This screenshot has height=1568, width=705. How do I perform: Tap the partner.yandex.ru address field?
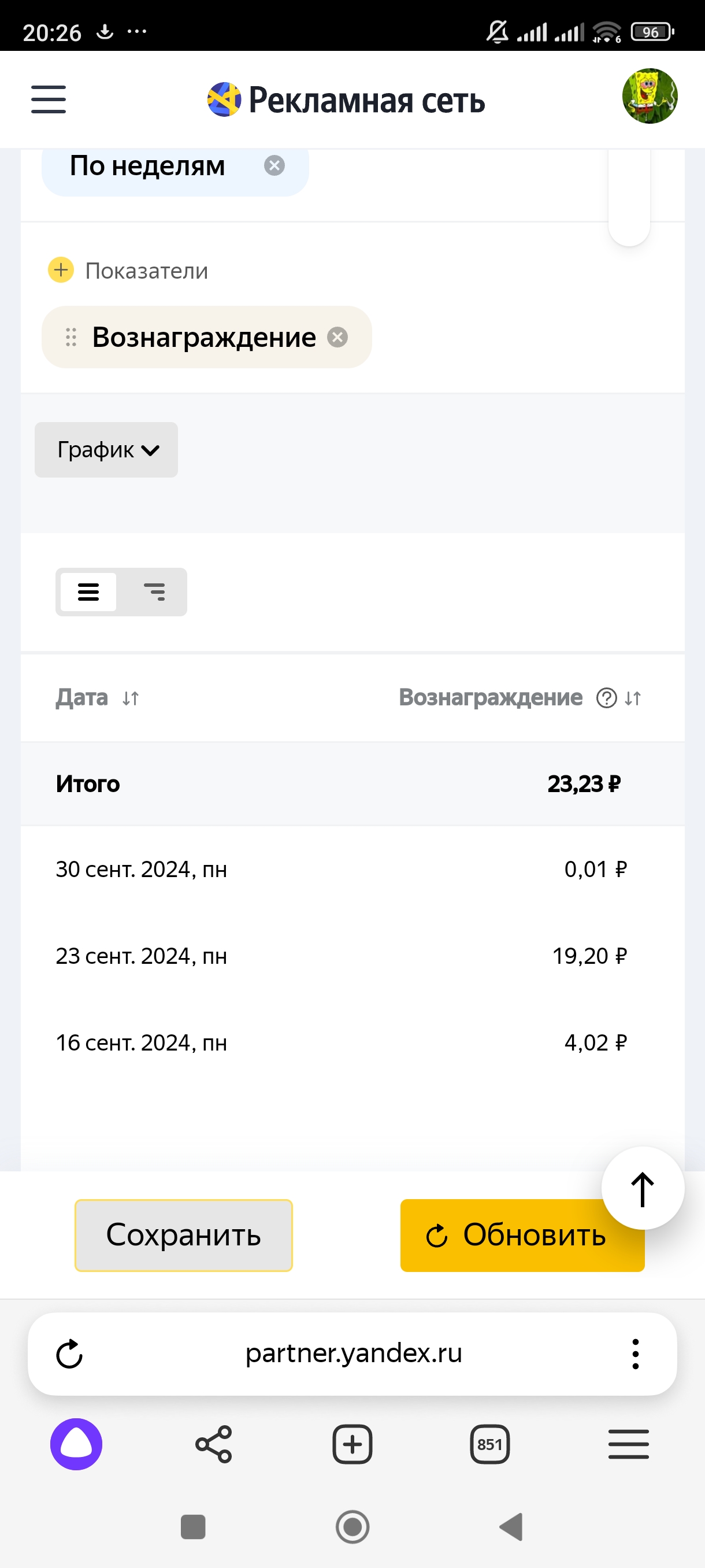tap(353, 1353)
